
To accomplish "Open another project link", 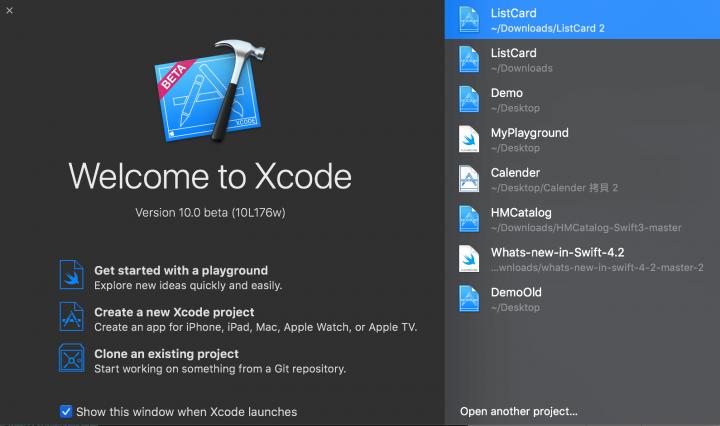I will [x=518, y=411].
